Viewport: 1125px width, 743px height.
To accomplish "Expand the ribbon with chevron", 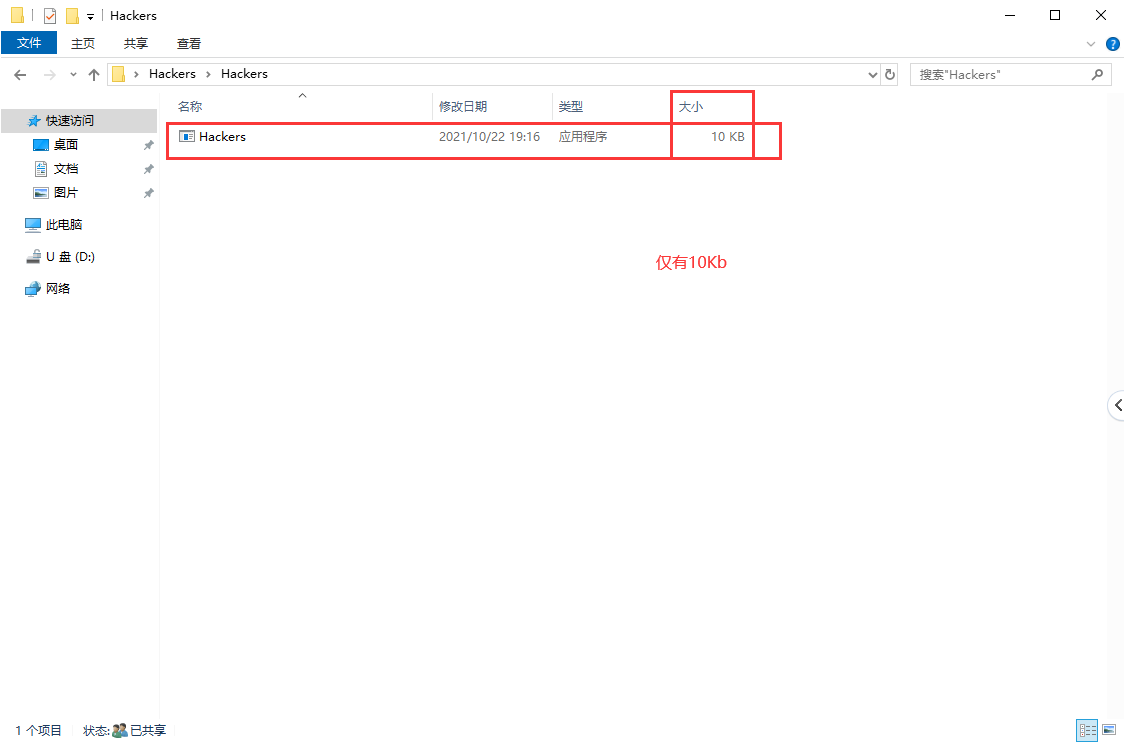I will (1091, 44).
